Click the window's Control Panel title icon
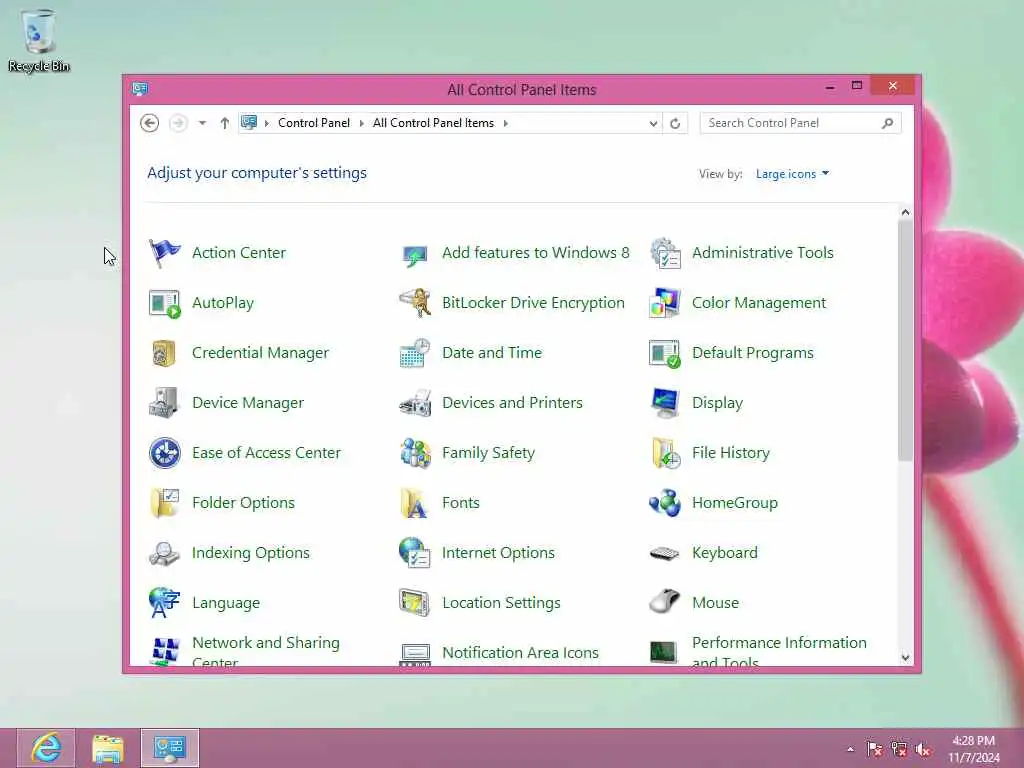Image resolution: width=1024 pixels, height=768 pixels. point(140,89)
